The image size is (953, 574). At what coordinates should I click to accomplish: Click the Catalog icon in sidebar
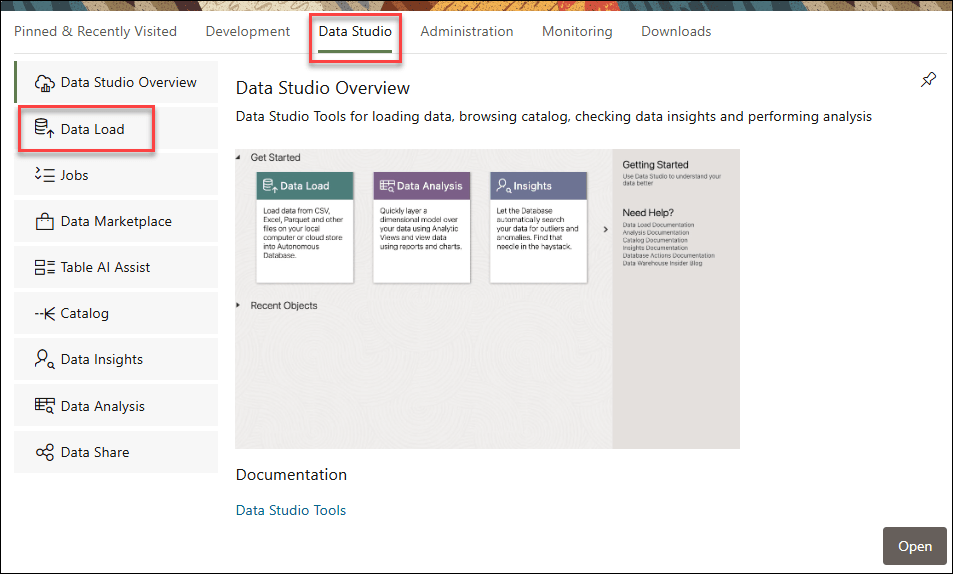(x=44, y=313)
